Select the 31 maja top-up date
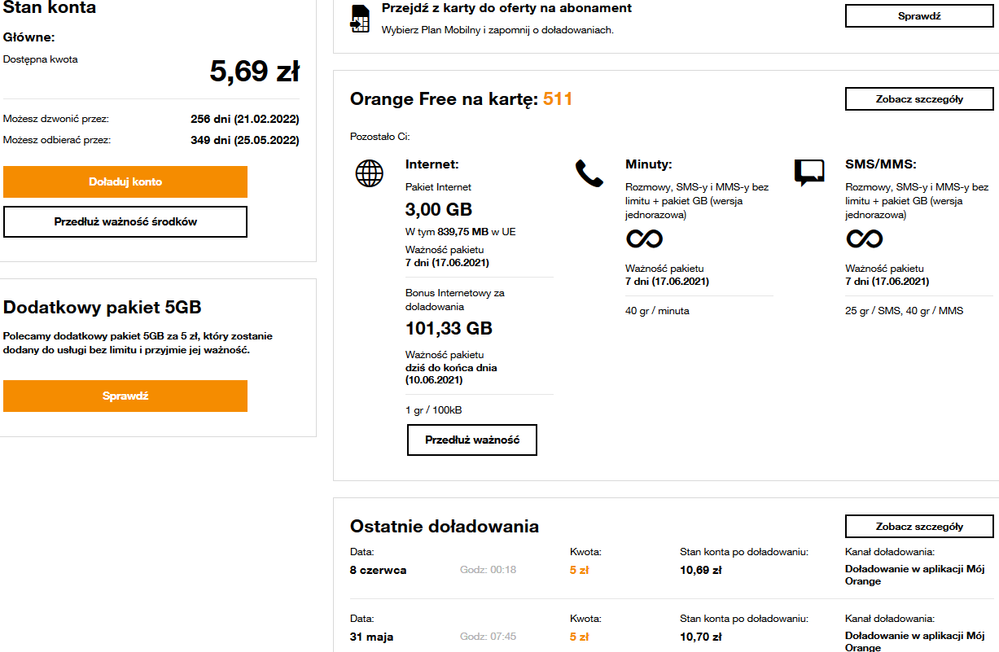Image resolution: width=999 pixels, height=652 pixels. (x=373, y=636)
